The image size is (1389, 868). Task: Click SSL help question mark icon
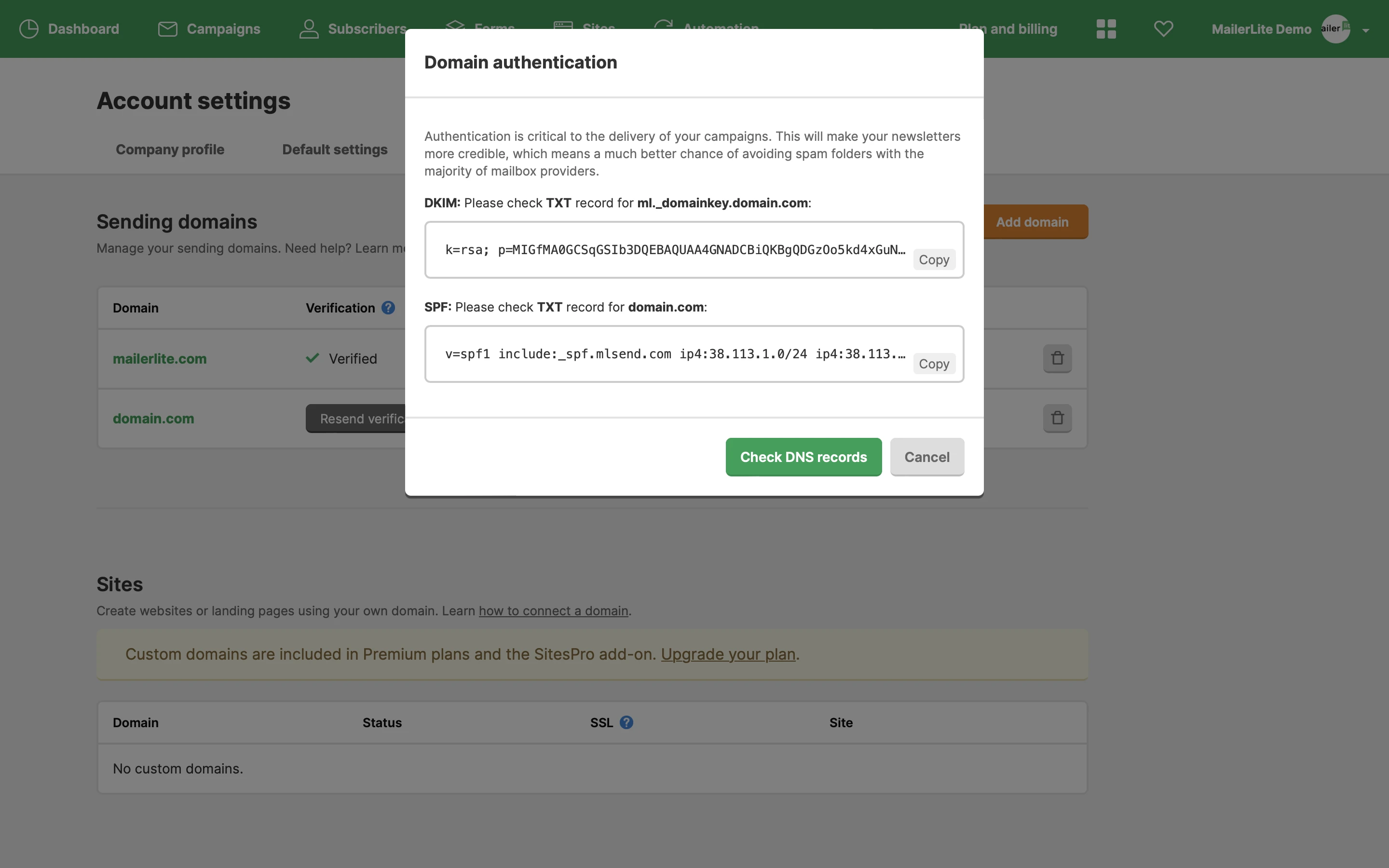pyautogui.click(x=626, y=722)
